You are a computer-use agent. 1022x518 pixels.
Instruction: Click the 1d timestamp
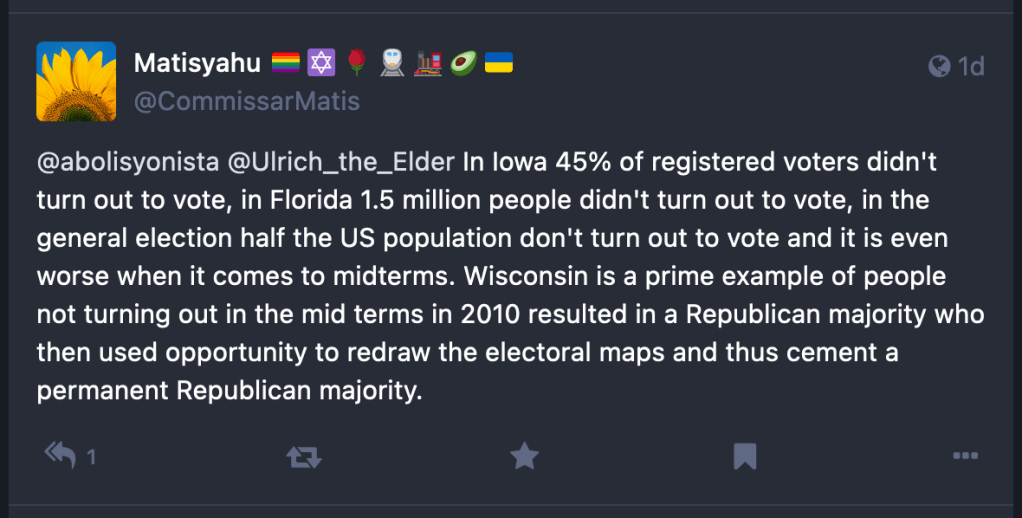click(x=971, y=66)
